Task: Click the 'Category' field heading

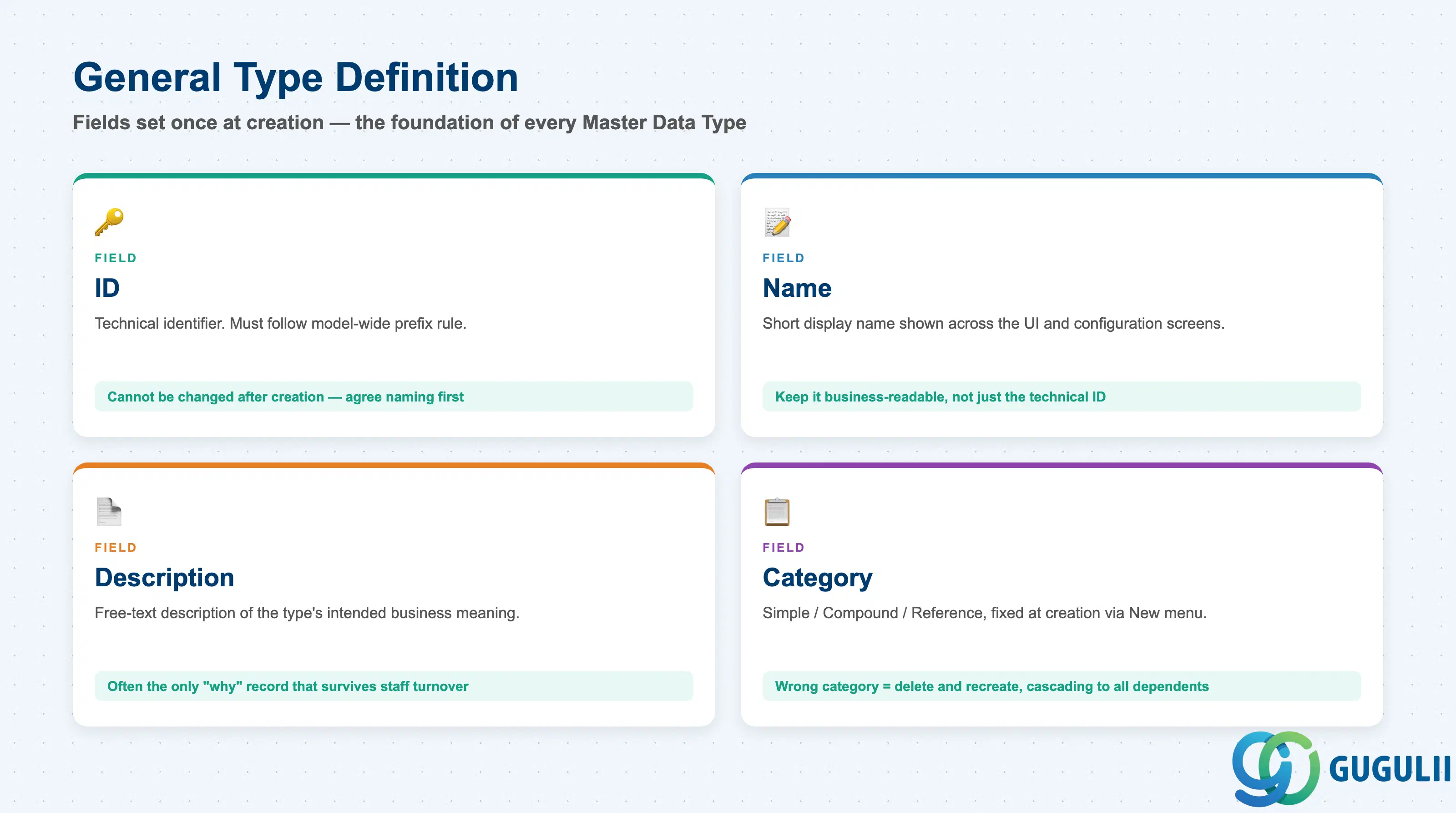Action: tap(817, 578)
